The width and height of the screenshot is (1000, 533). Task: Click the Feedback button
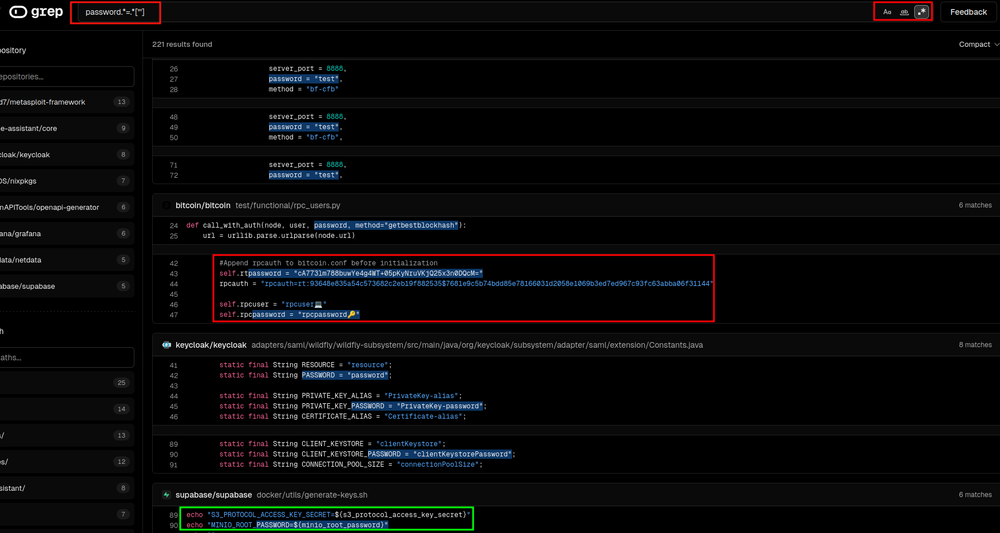click(x=968, y=12)
